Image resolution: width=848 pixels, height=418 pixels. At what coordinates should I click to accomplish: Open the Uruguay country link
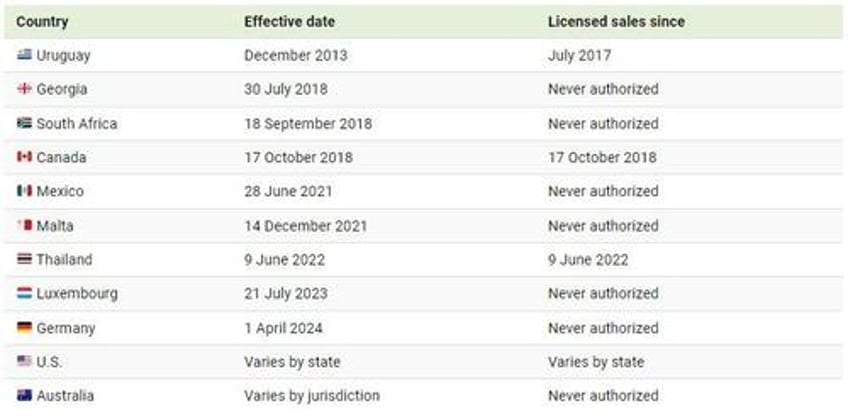coord(63,56)
